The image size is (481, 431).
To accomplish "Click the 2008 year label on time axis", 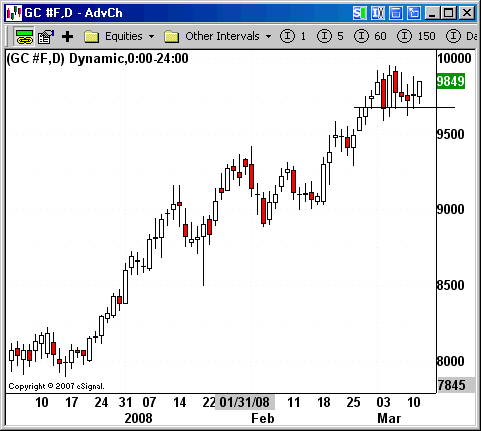I will 138,418.
